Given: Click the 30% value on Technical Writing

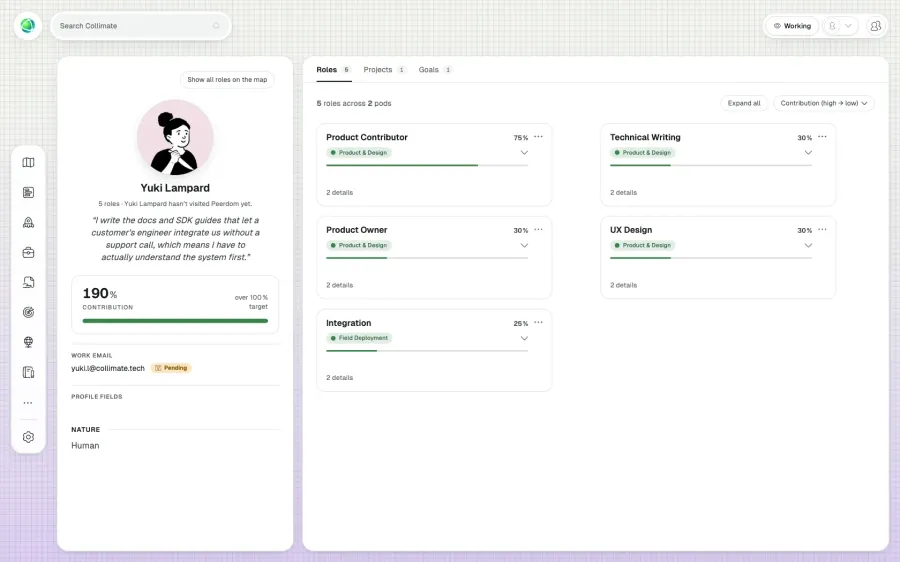Looking at the screenshot, I should 805,138.
